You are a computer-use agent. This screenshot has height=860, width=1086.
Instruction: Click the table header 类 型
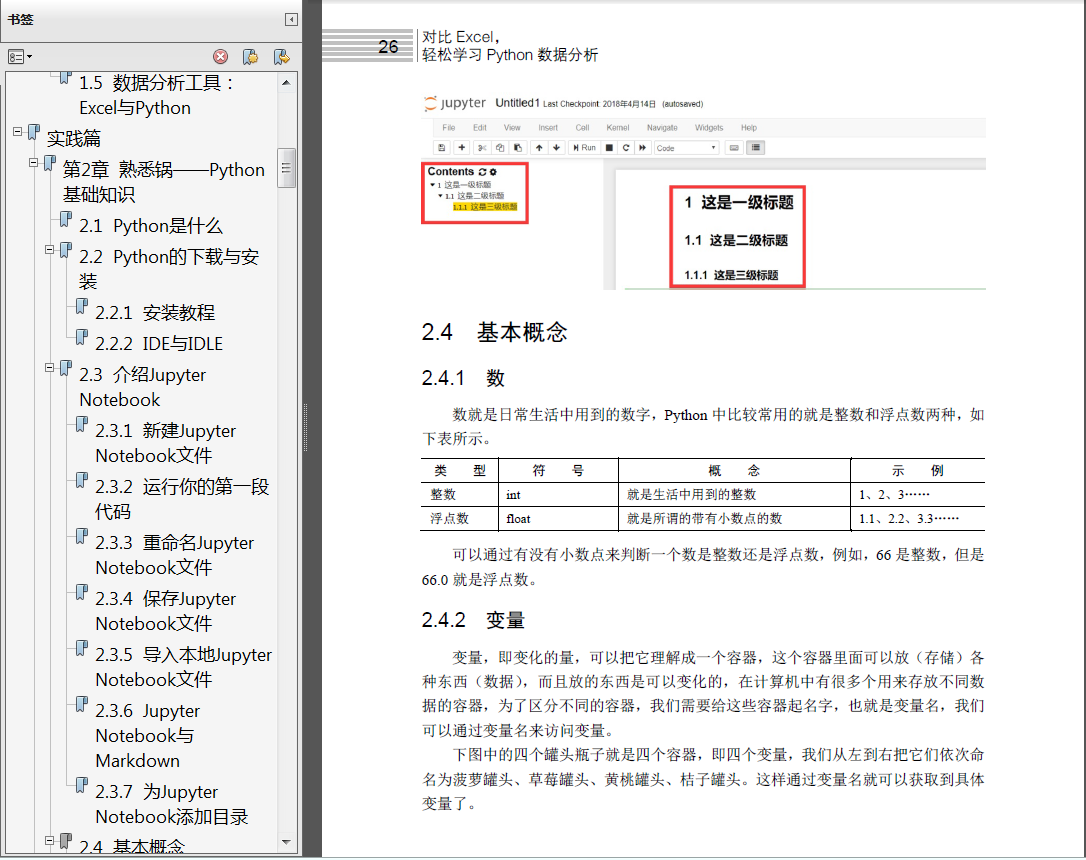click(x=460, y=471)
